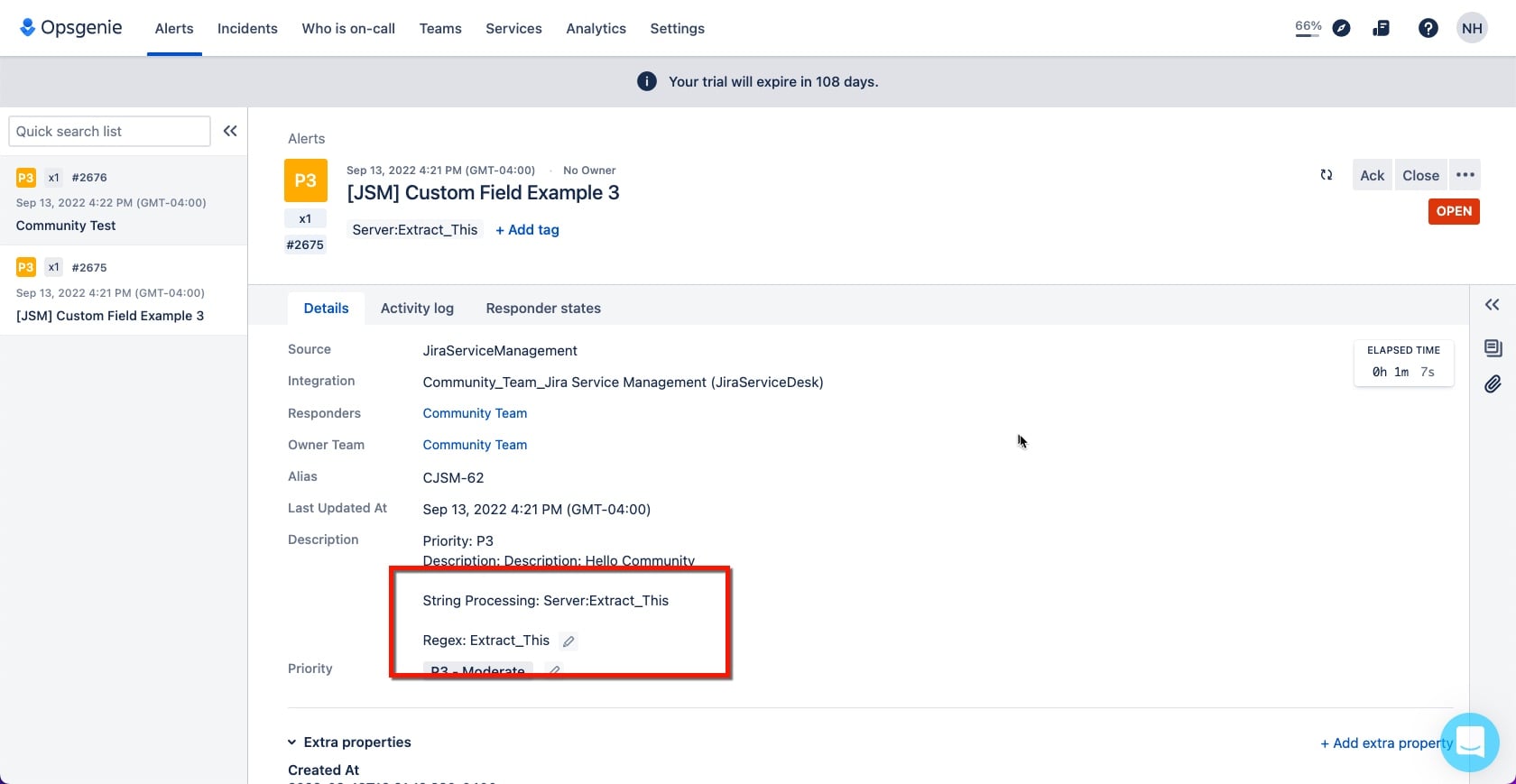This screenshot has height=784, width=1516.
Task: Open the Owner Team Community Team link
Action: pyautogui.click(x=475, y=445)
